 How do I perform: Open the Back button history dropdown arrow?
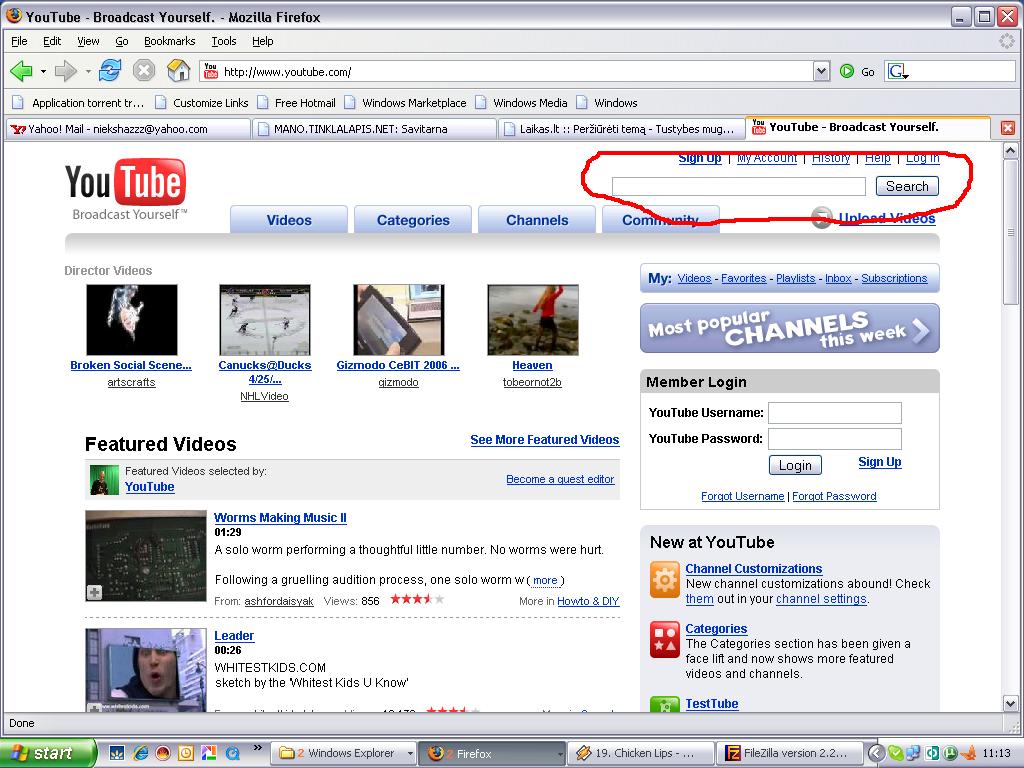coord(43,71)
